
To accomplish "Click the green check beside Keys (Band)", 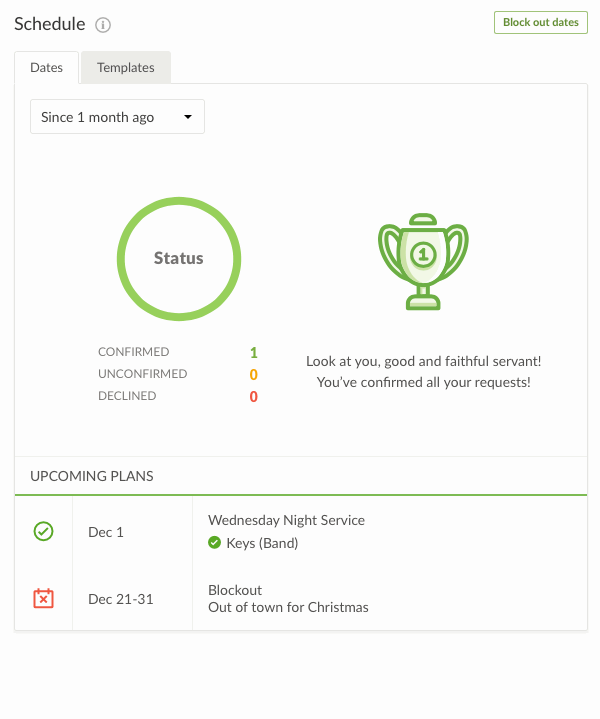I will [x=214, y=543].
